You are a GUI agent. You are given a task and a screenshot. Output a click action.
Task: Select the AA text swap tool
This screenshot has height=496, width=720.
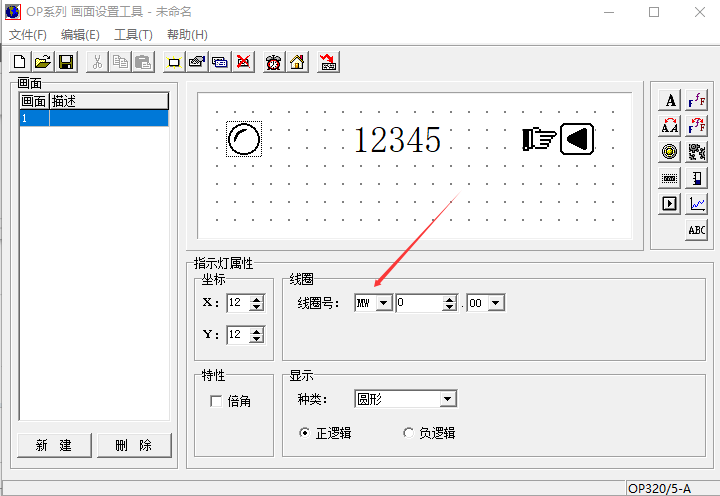point(670,126)
